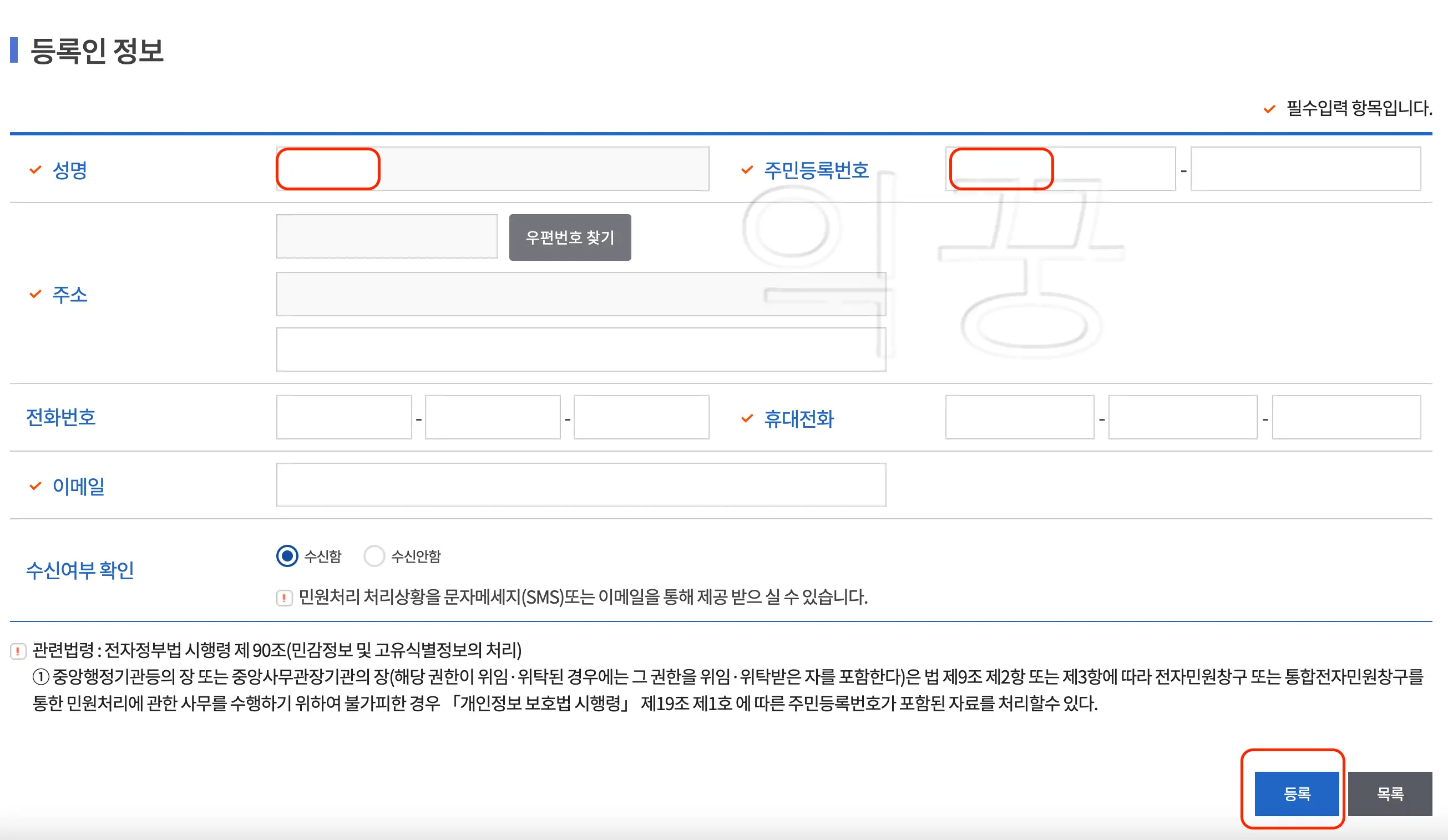1448x840 pixels.
Task: Click the first 주민등록번호 input box
Action: tap(1060, 168)
